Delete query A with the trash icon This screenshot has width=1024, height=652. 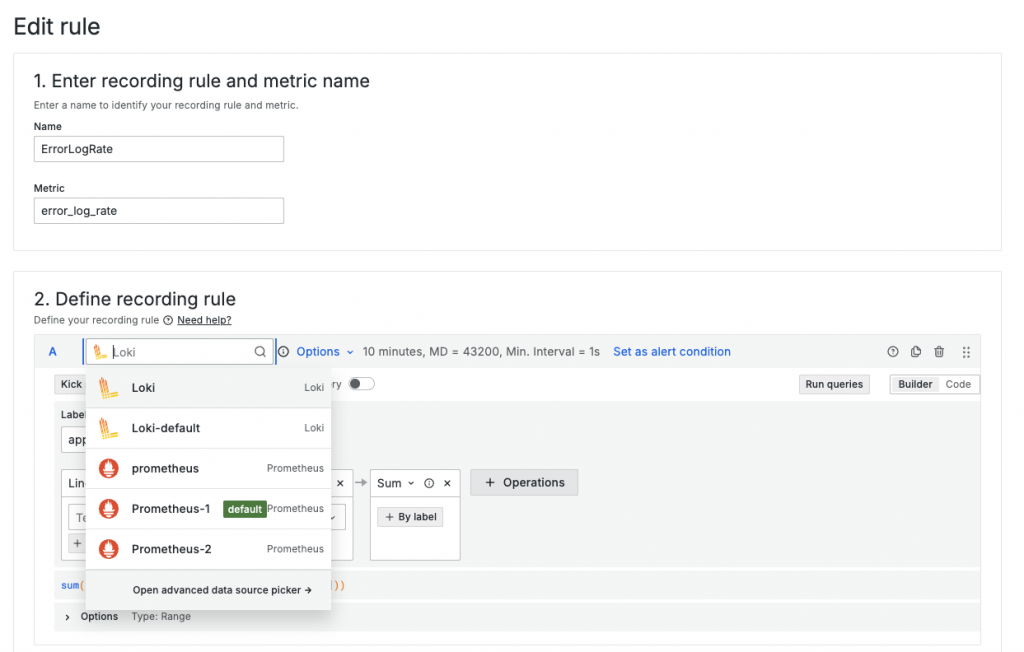[x=939, y=352]
